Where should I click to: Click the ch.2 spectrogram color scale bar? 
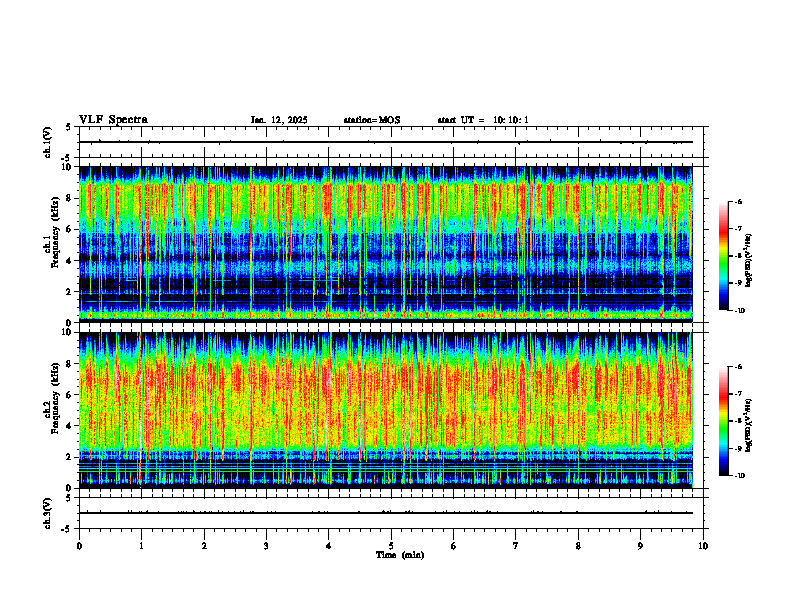pos(724,421)
